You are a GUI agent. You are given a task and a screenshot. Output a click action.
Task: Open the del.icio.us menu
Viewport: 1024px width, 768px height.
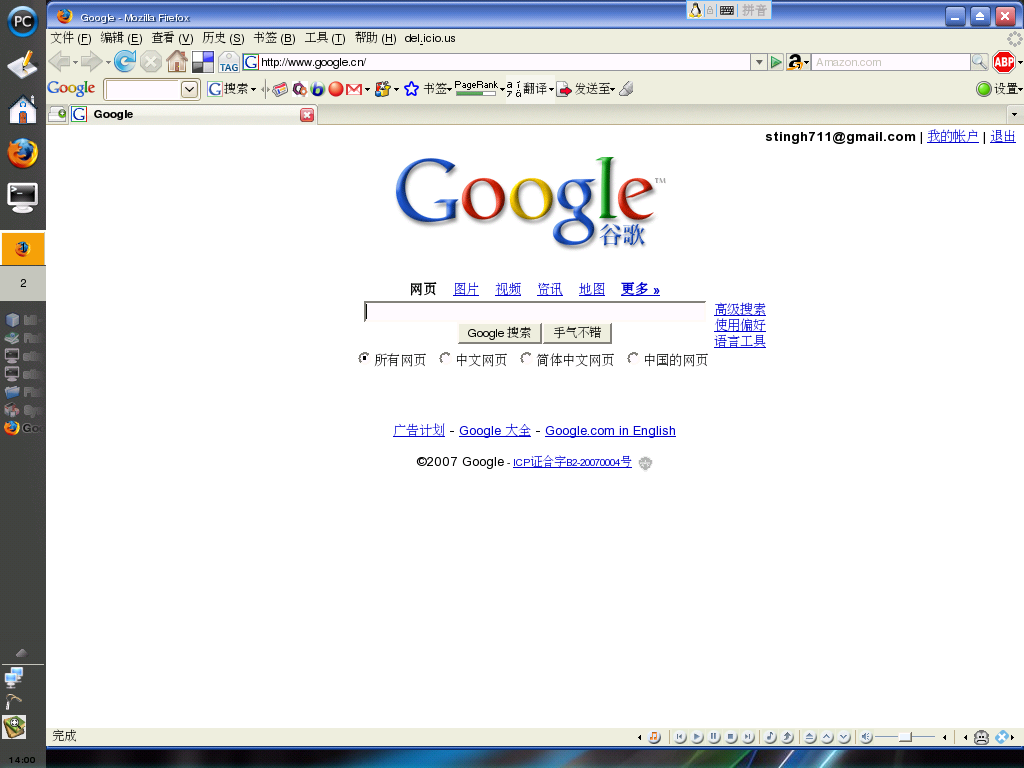[430, 38]
